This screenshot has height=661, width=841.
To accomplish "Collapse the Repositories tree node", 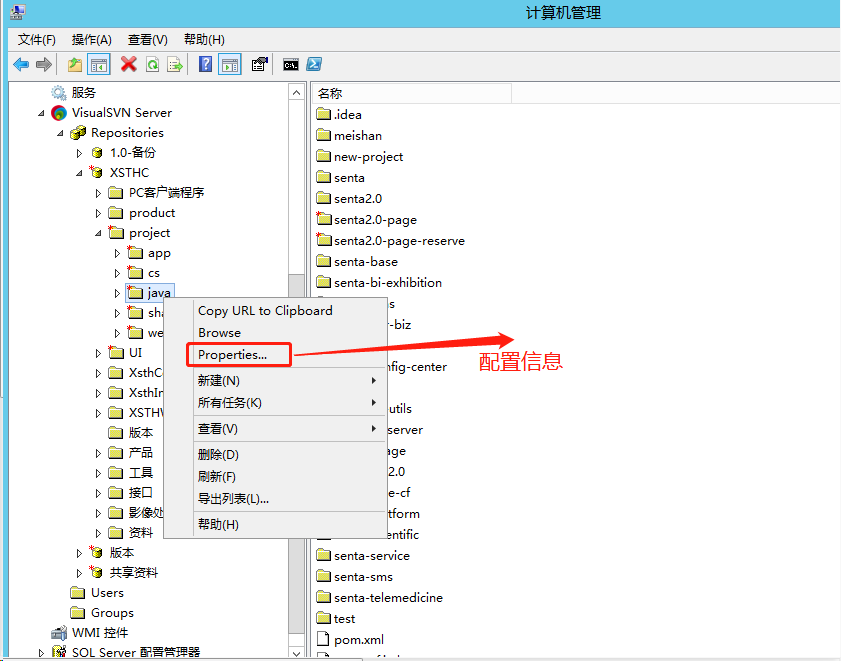I will (60, 133).
